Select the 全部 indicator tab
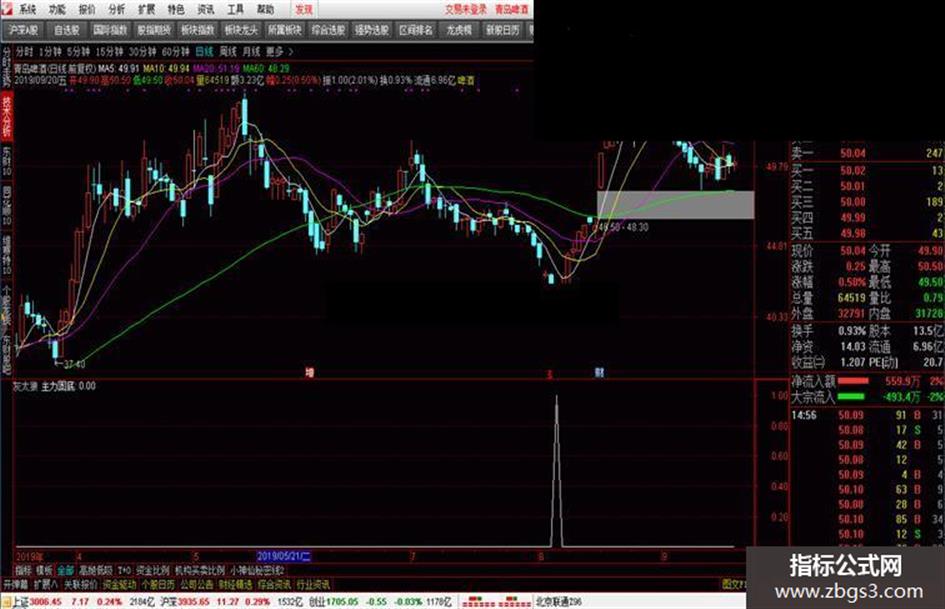 click(65, 570)
